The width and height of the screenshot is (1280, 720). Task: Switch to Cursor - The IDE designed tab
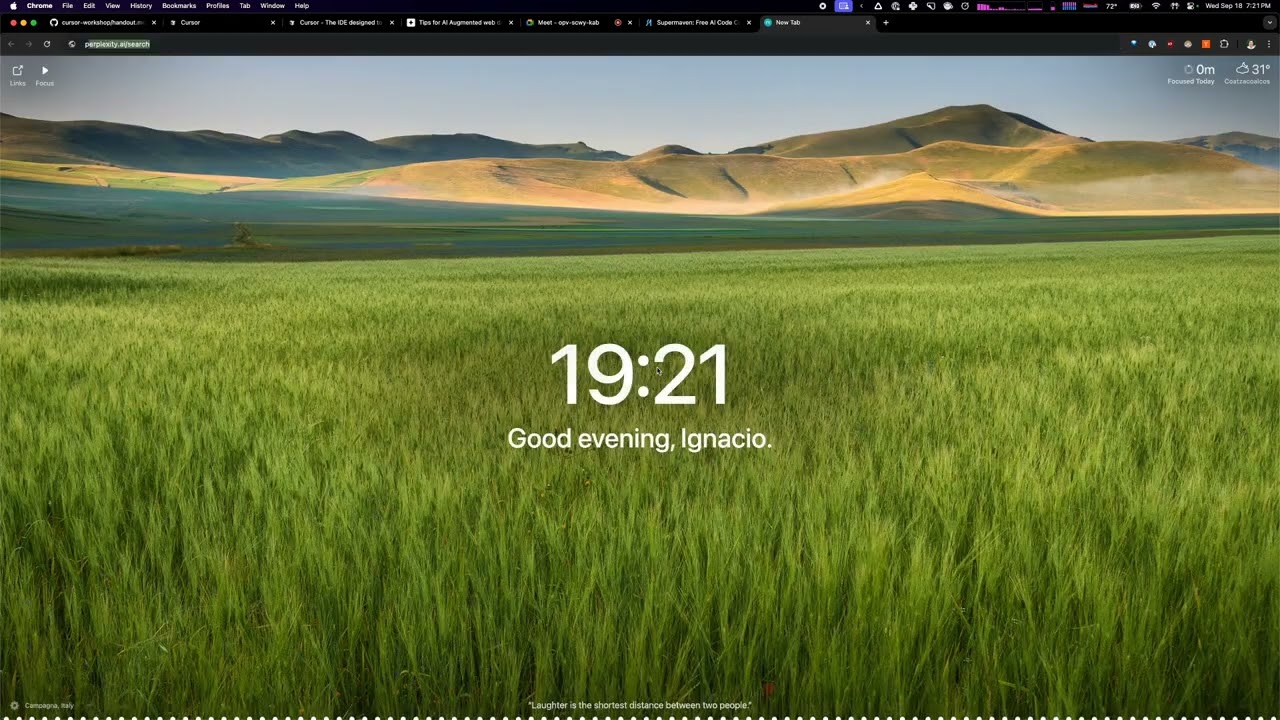point(340,22)
